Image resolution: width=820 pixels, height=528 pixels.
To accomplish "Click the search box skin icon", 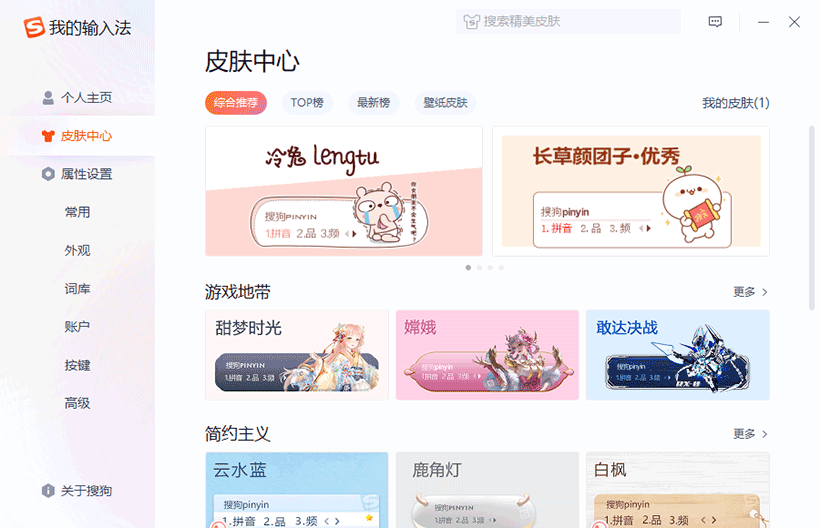I will tap(471, 22).
